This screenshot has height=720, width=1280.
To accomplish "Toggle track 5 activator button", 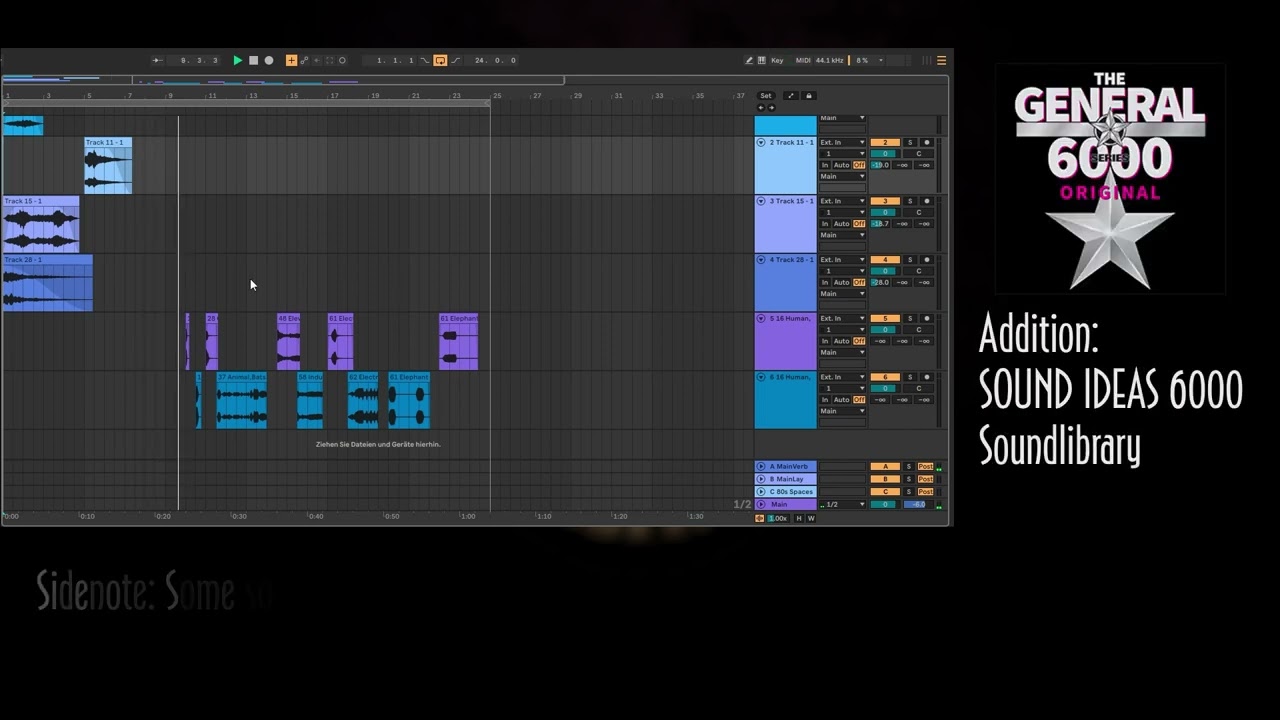I will tap(885, 318).
